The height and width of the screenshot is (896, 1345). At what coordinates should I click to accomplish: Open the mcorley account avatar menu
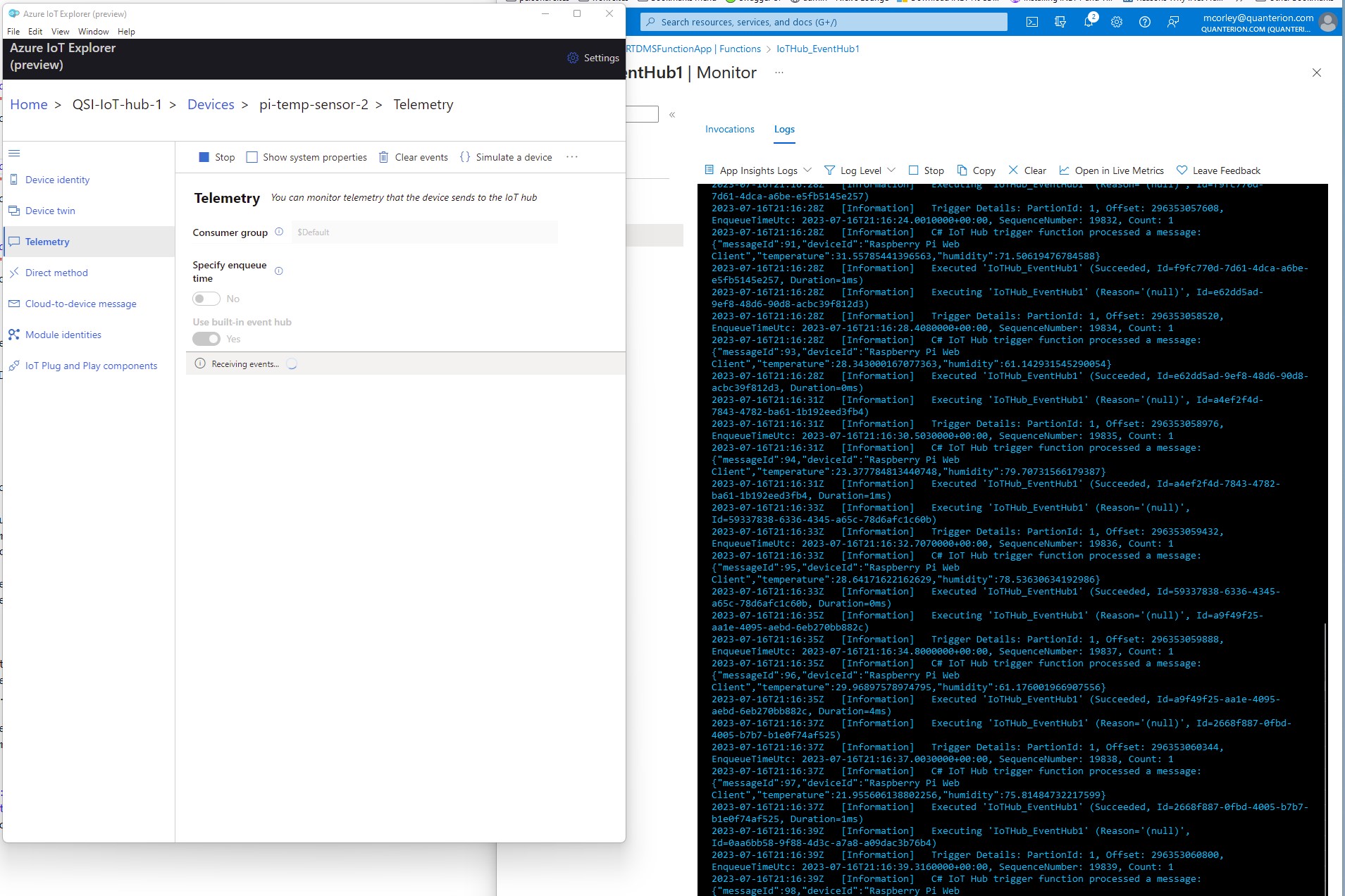pyautogui.click(x=1328, y=23)
